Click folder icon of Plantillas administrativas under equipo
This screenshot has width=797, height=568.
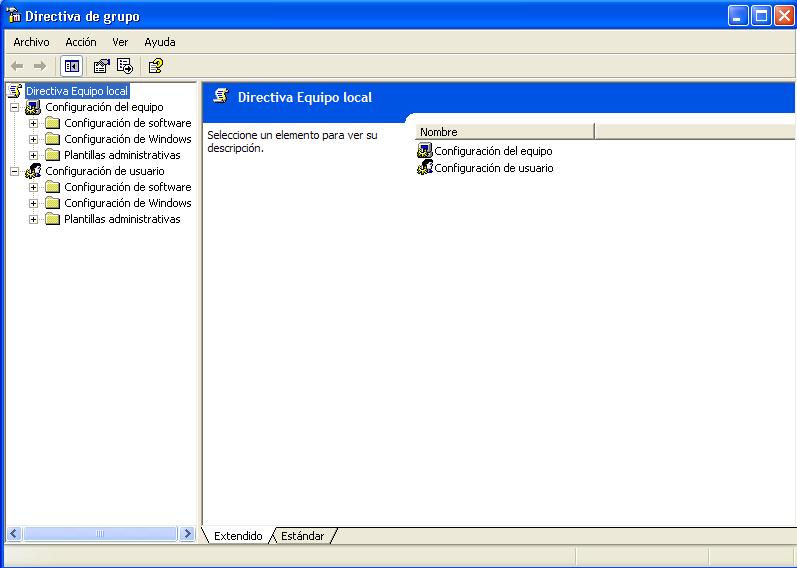tap(52, 155)
